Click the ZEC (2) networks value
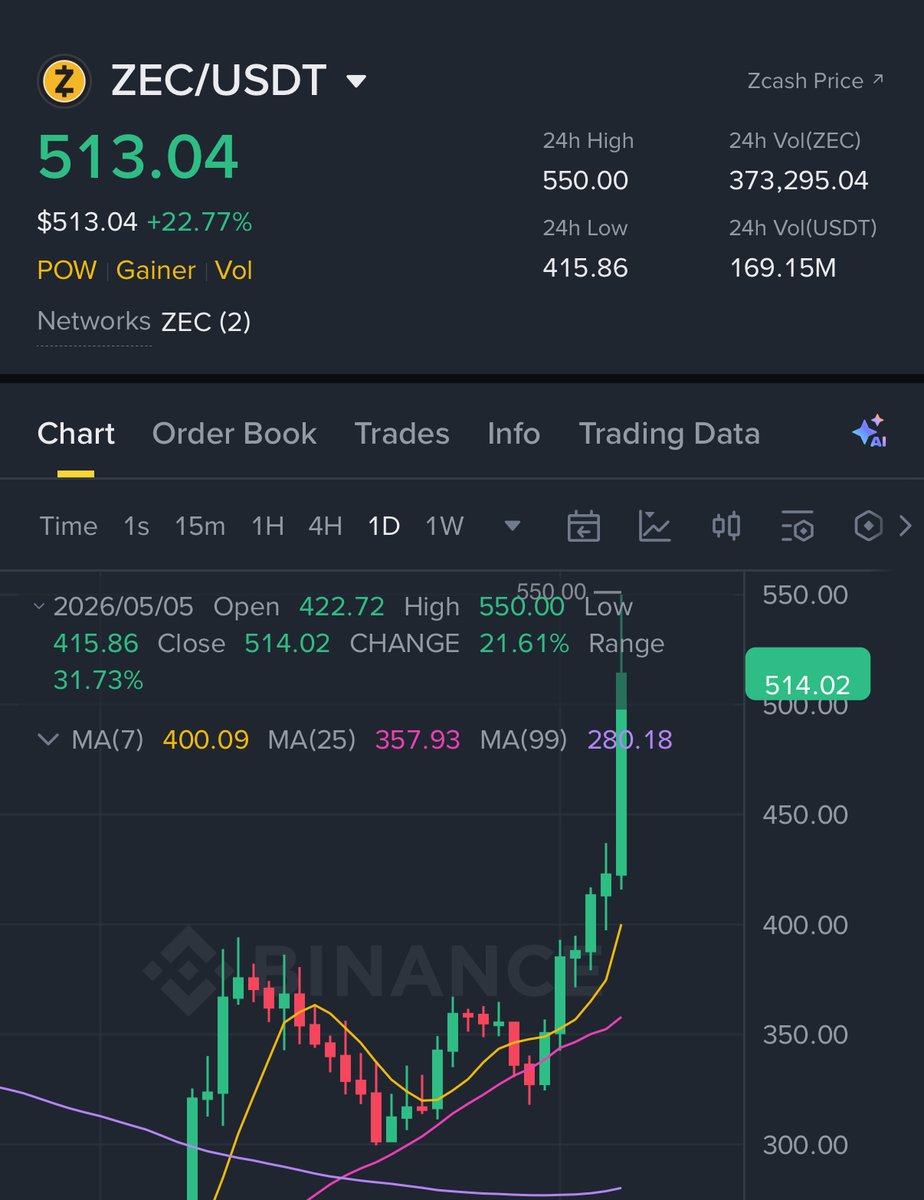Screen dimensions: 924x1200 [x=206, y=322]
